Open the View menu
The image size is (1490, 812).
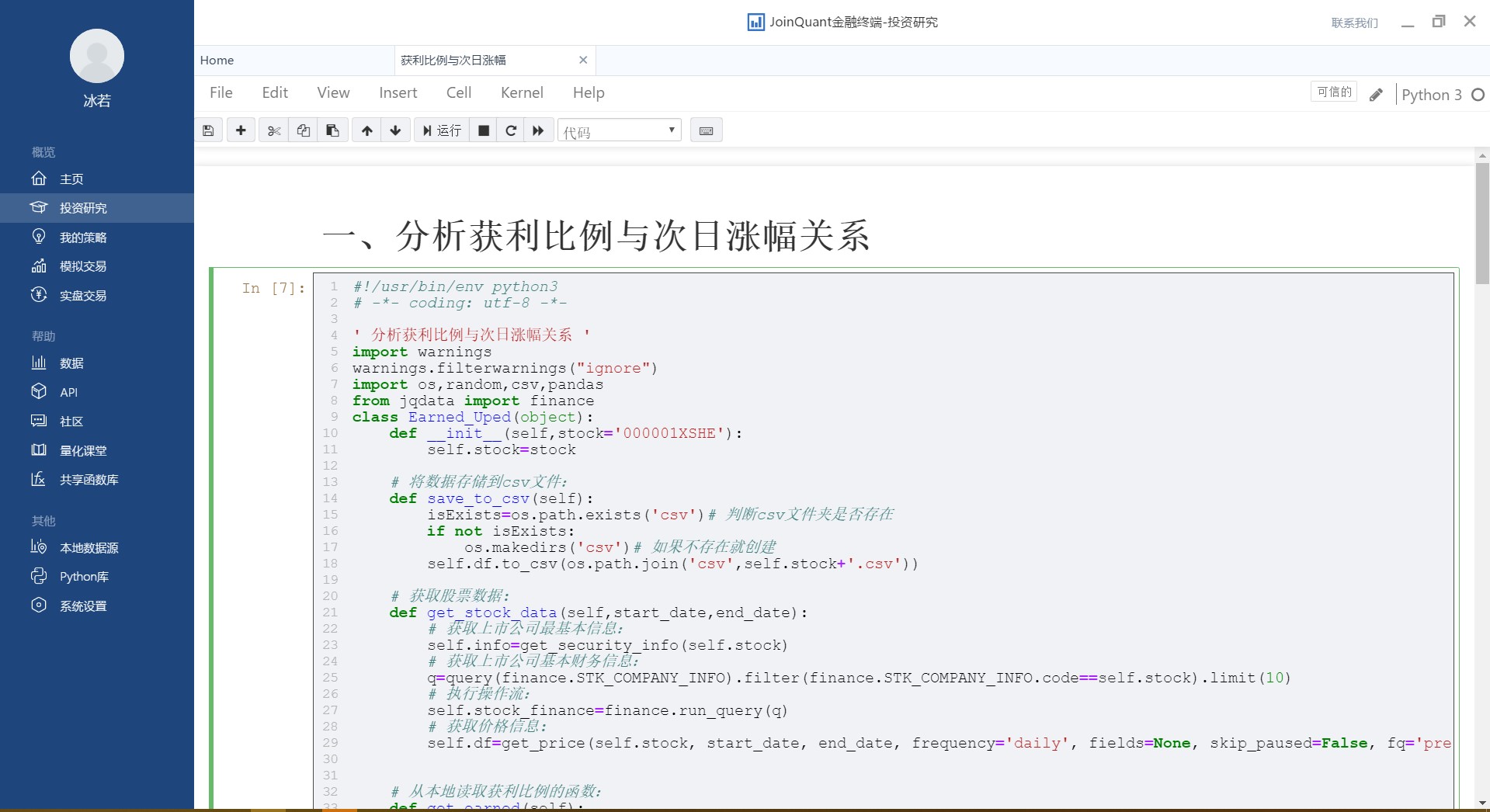[333, 92]
